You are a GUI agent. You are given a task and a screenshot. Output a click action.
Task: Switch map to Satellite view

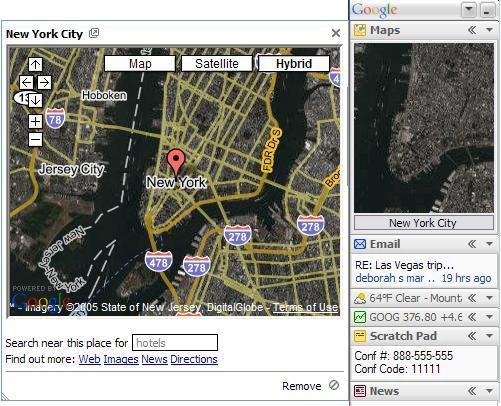[x=217, y=64]
